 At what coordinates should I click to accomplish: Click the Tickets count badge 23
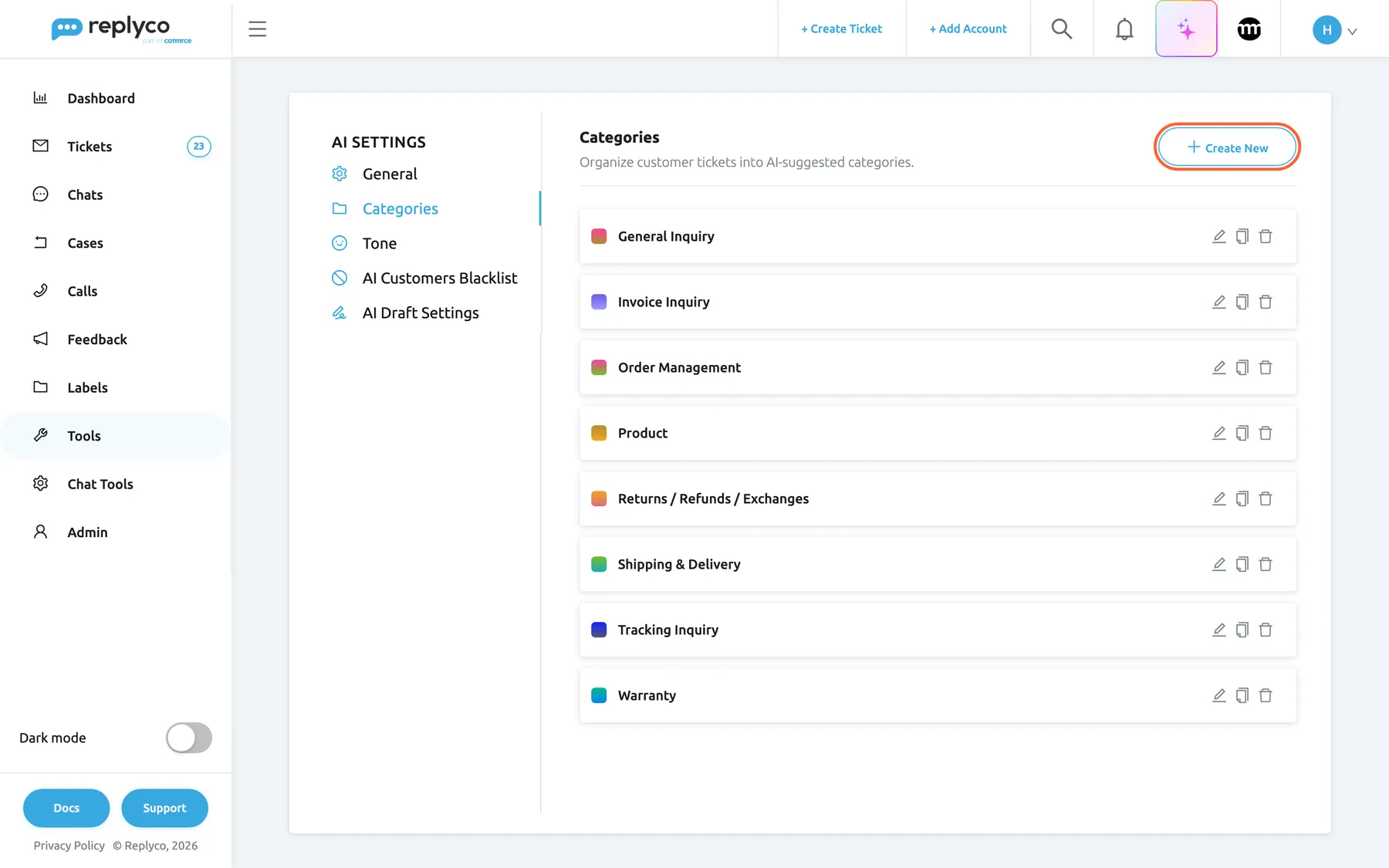pyautogui.click(x=199, y=147)
